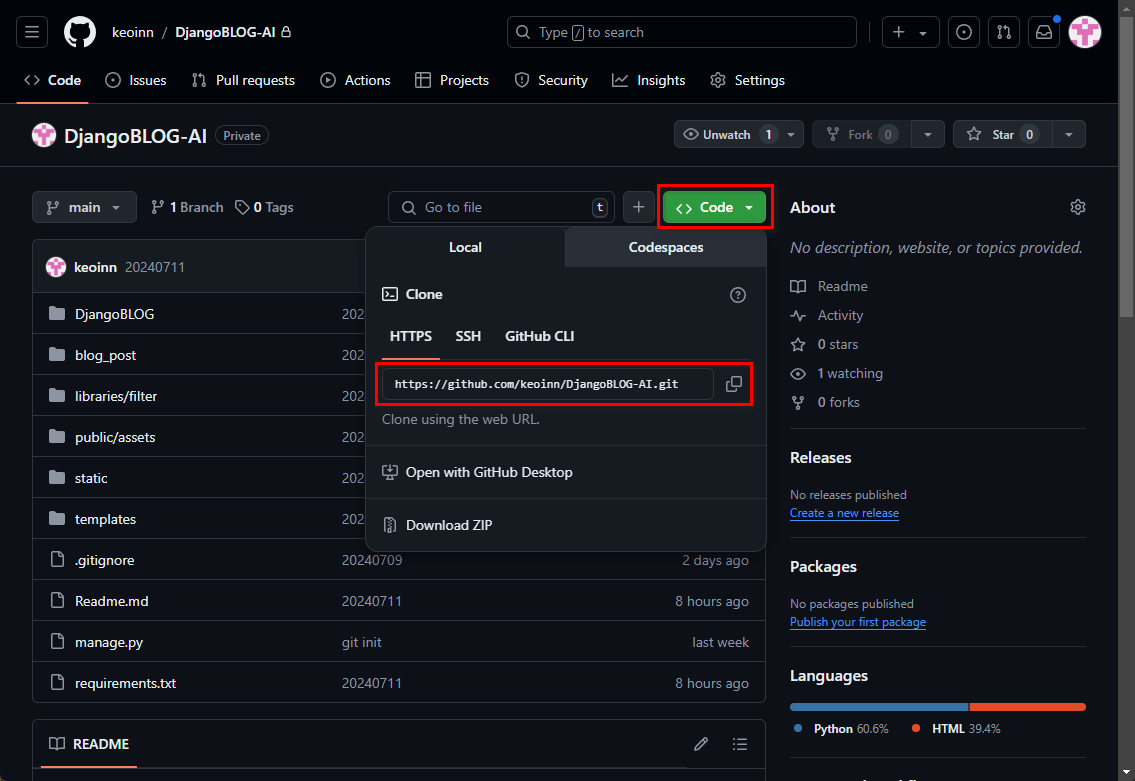Open the 0 Tags link

pyautogui.click(x=264, y=207)
